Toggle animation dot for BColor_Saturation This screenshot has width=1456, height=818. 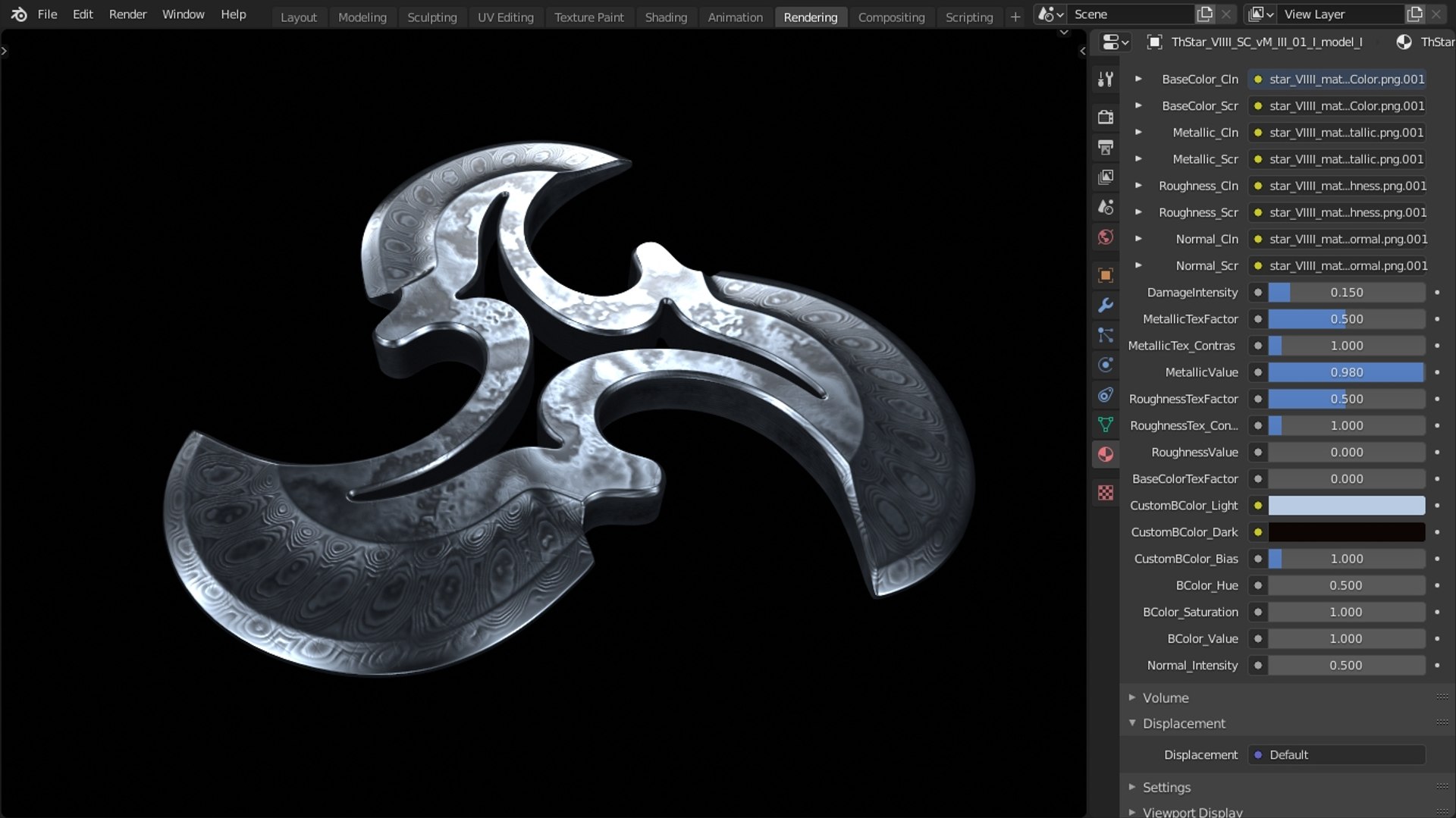tap(1437, 613)
